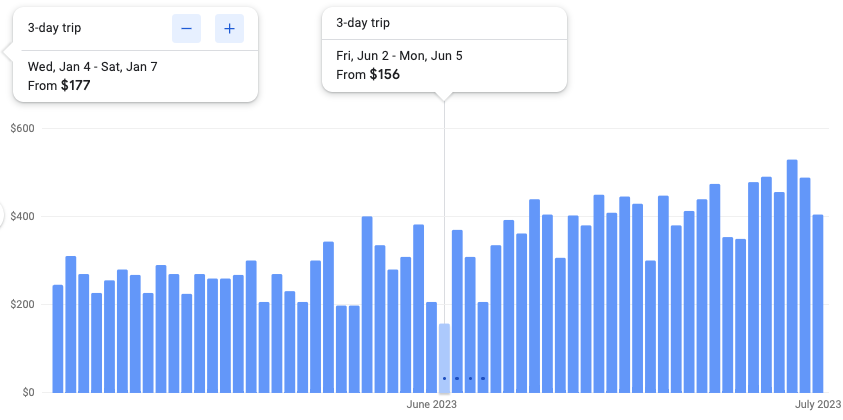Click the From $156 price in tooltip

[x=367, y=75]
